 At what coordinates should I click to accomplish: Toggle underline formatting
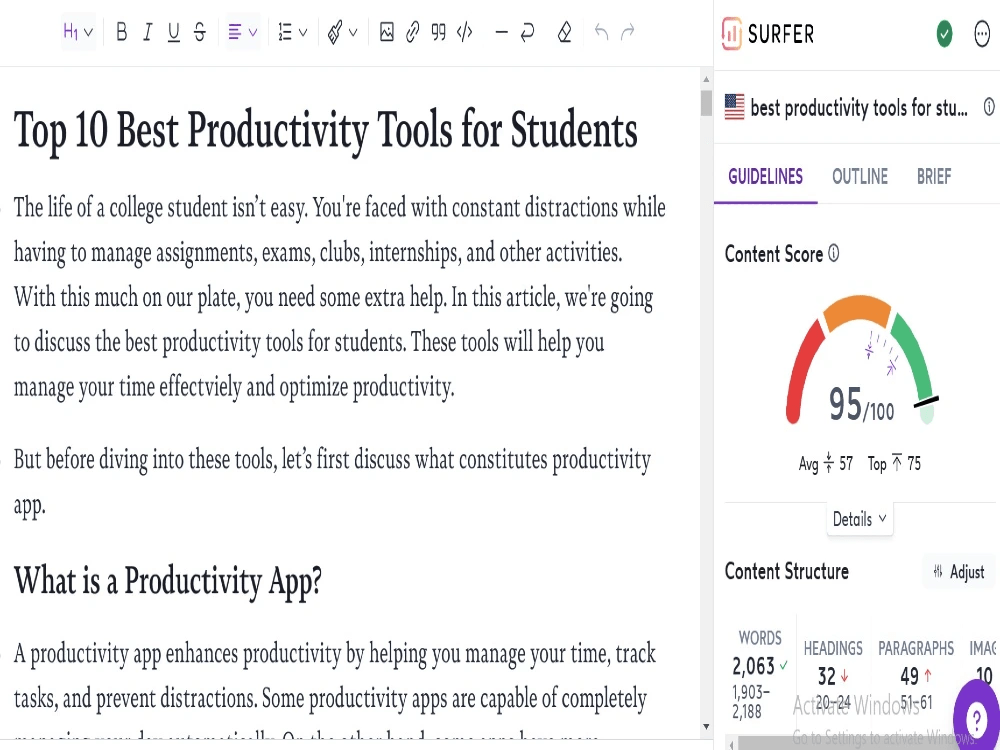(x=173, y=32)
